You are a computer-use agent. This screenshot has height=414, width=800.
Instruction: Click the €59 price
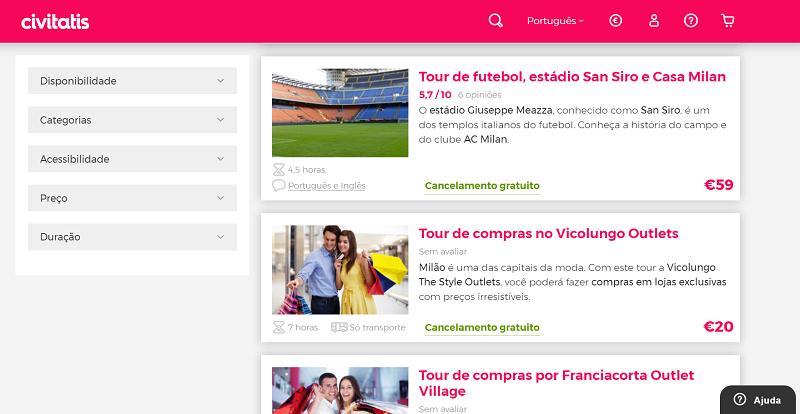coord(718,185)
